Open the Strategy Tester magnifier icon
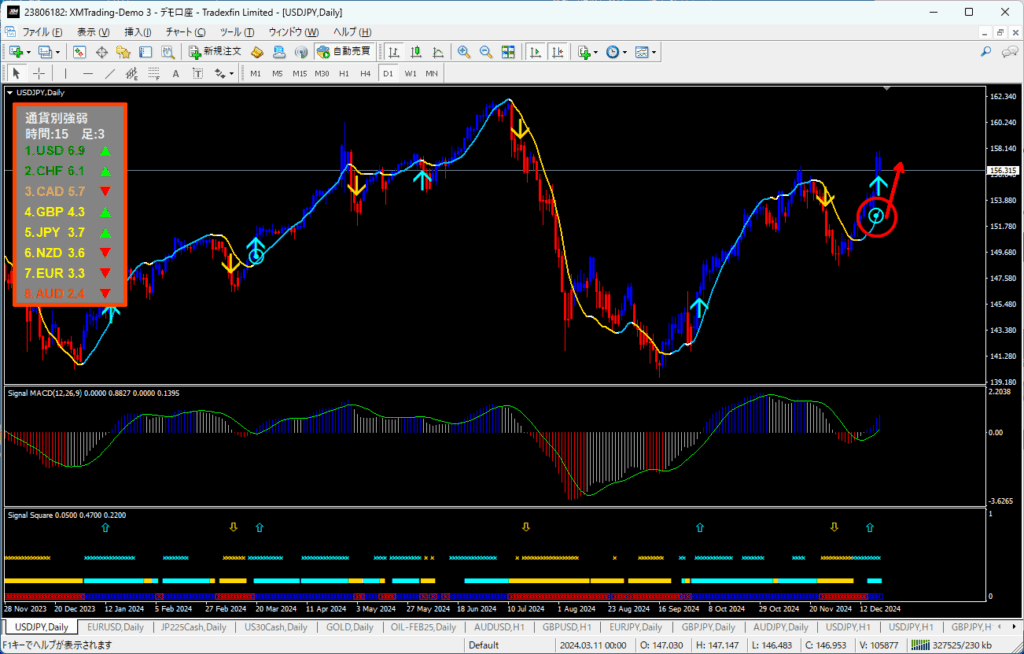 pos(168,52)
